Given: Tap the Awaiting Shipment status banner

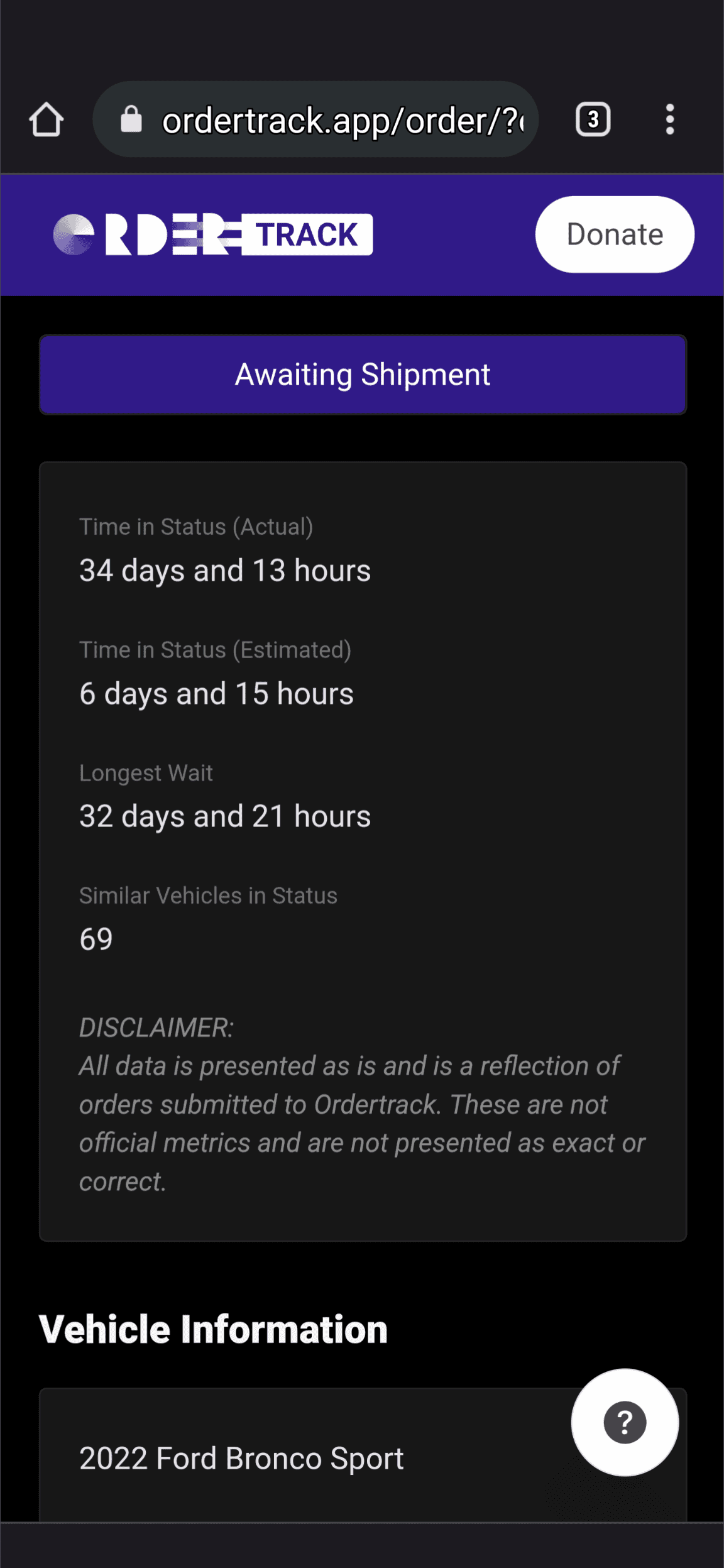Looking at the screenshot, I should tap(363, 375).
